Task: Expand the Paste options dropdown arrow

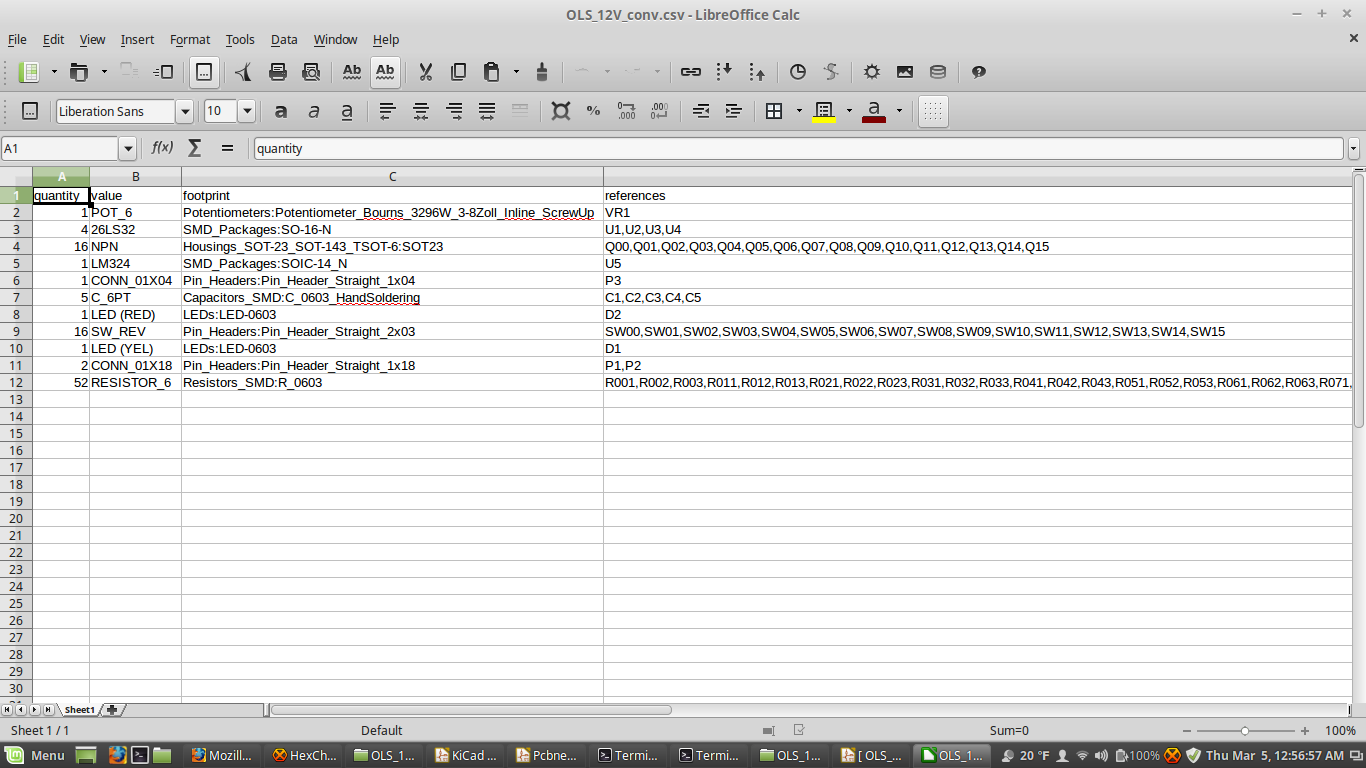Action: click(516, 72)
